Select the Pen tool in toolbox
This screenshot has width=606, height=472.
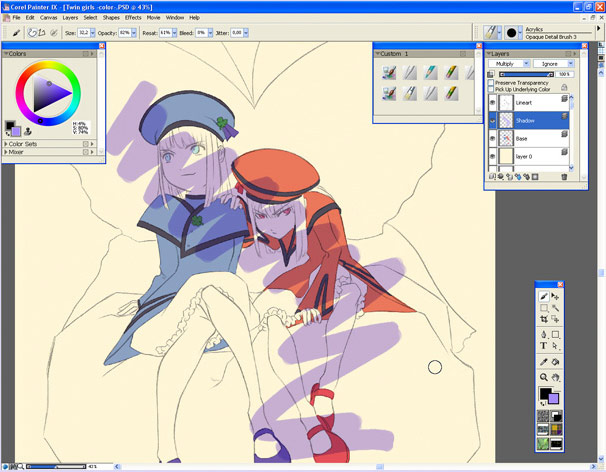point(544,334)
